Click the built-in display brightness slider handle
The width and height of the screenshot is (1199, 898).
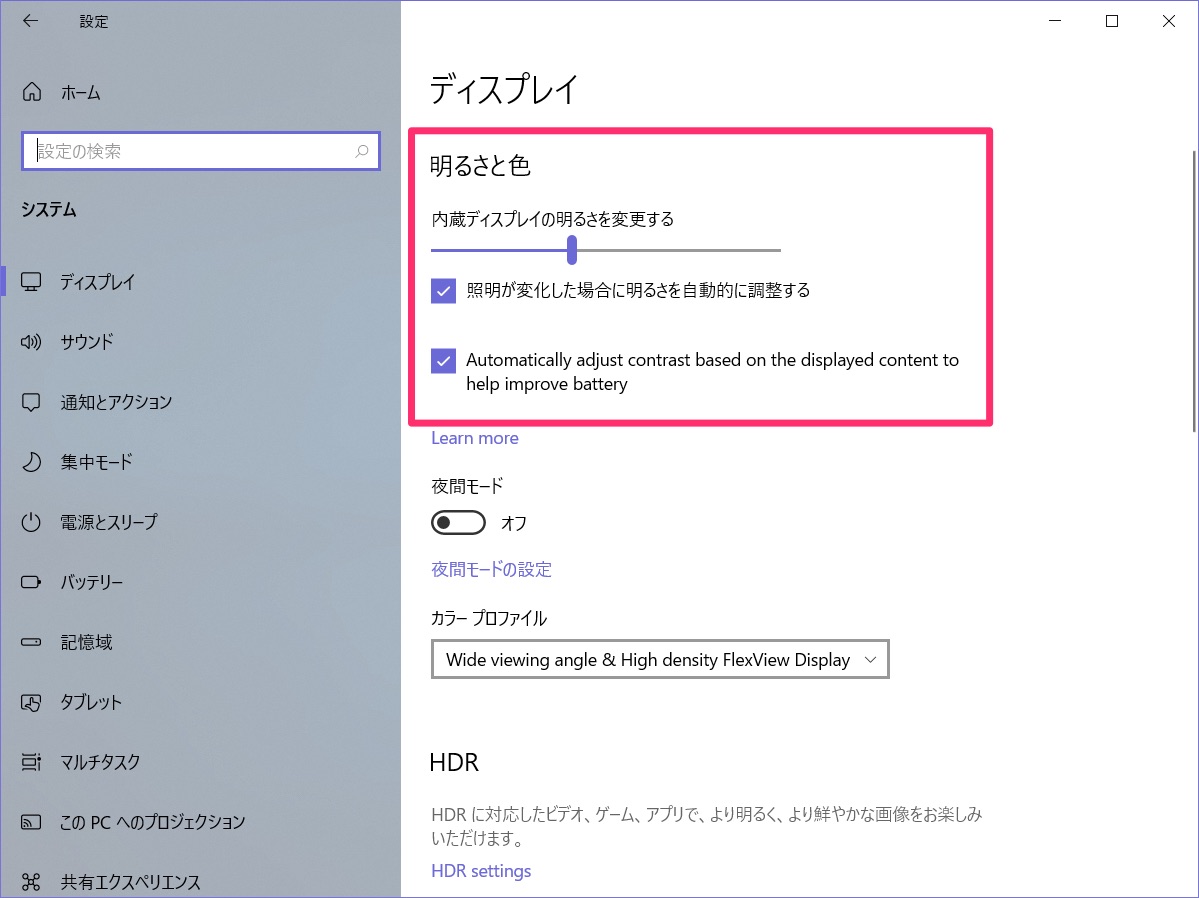(x=572, y=250)
